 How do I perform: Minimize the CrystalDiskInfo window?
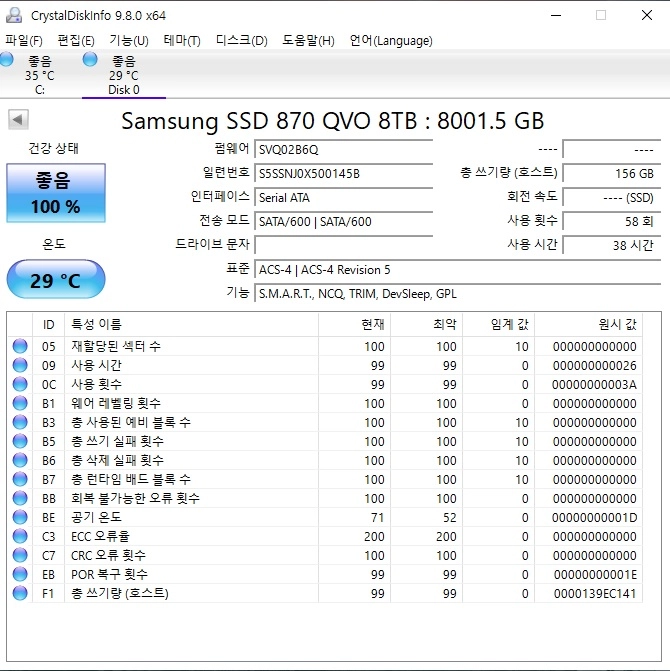tap(556, 15)
